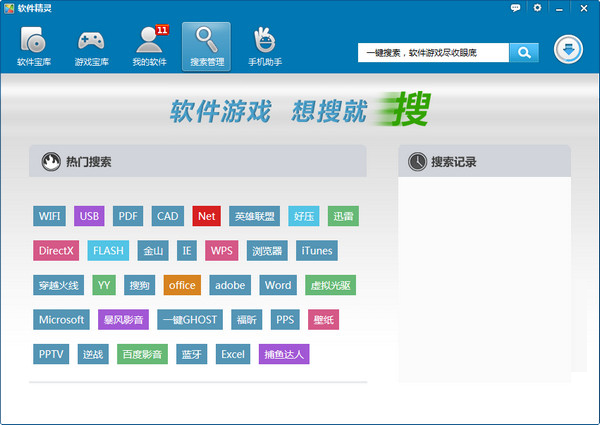Image resolution: width=600 pixels, height=425 pixels.
Task: Open the 手机助手 phone assistant
Action: click(265, 47)
